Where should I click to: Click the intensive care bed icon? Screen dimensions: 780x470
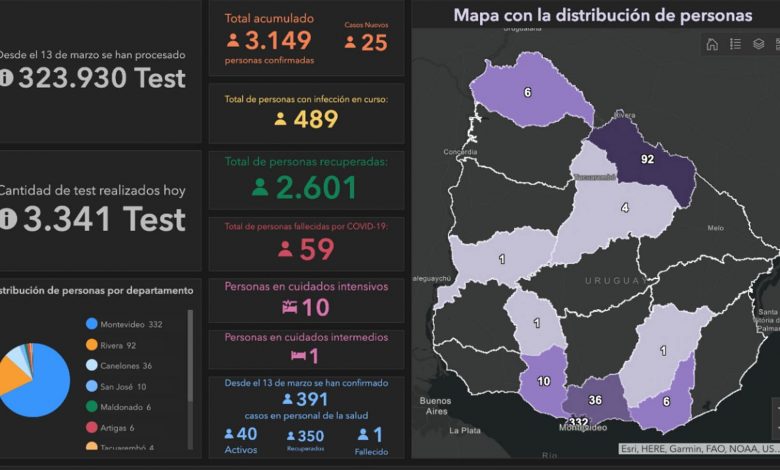289,308
